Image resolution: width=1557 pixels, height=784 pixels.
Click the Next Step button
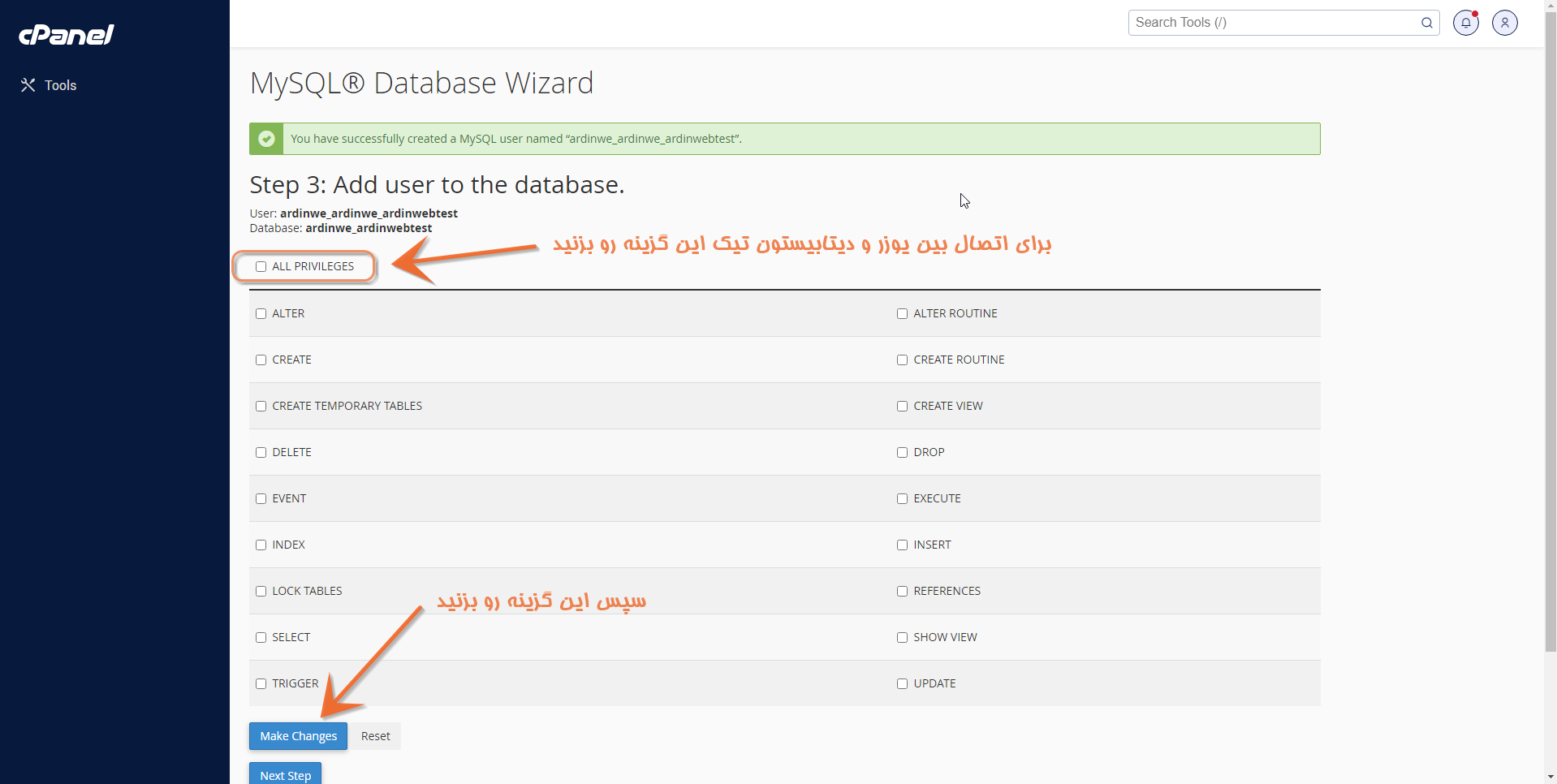(x=285, y=773)
